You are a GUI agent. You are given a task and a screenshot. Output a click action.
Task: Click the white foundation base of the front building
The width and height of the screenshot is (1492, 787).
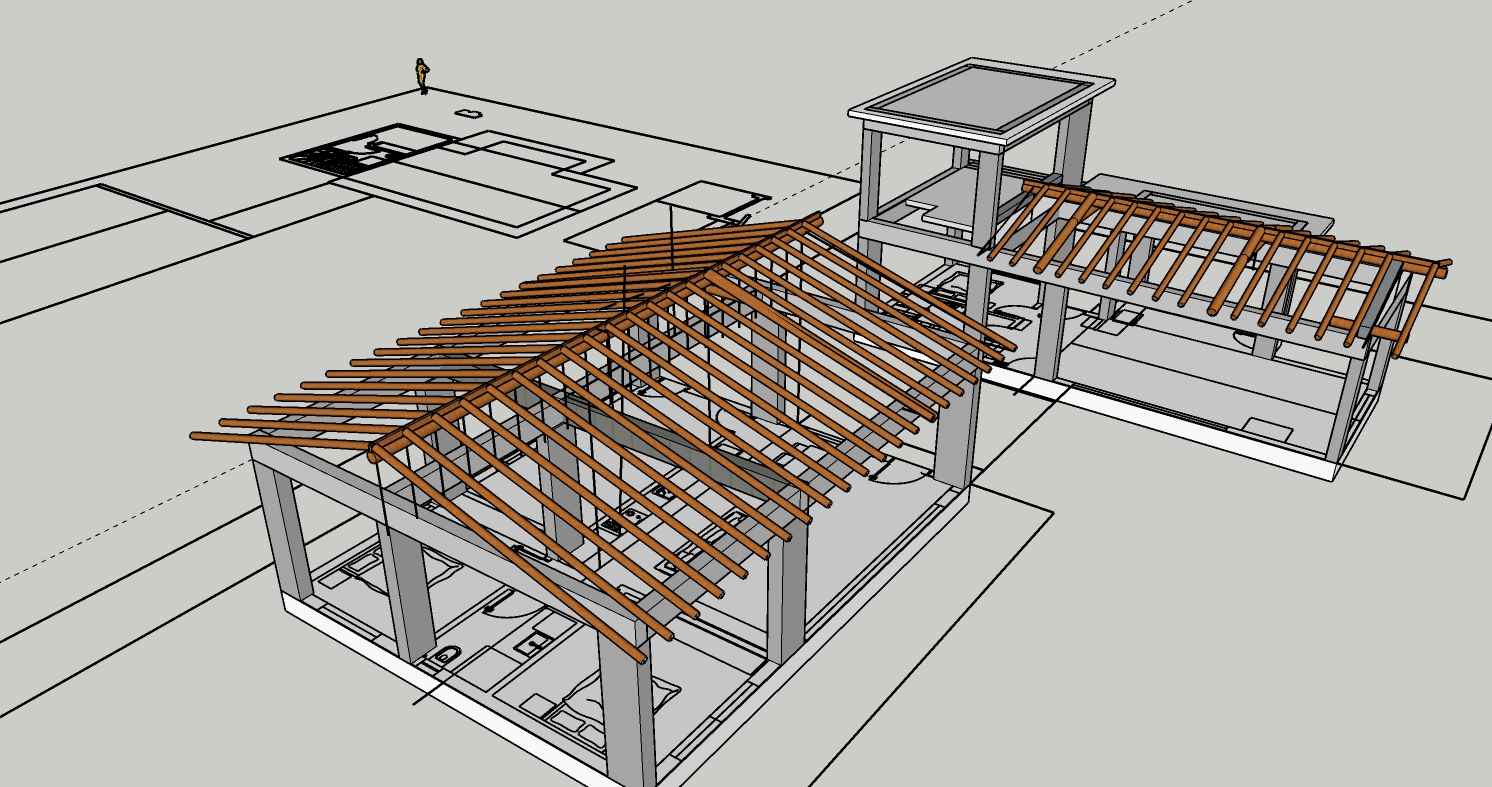pyautogui.click(x=450, y=700)
